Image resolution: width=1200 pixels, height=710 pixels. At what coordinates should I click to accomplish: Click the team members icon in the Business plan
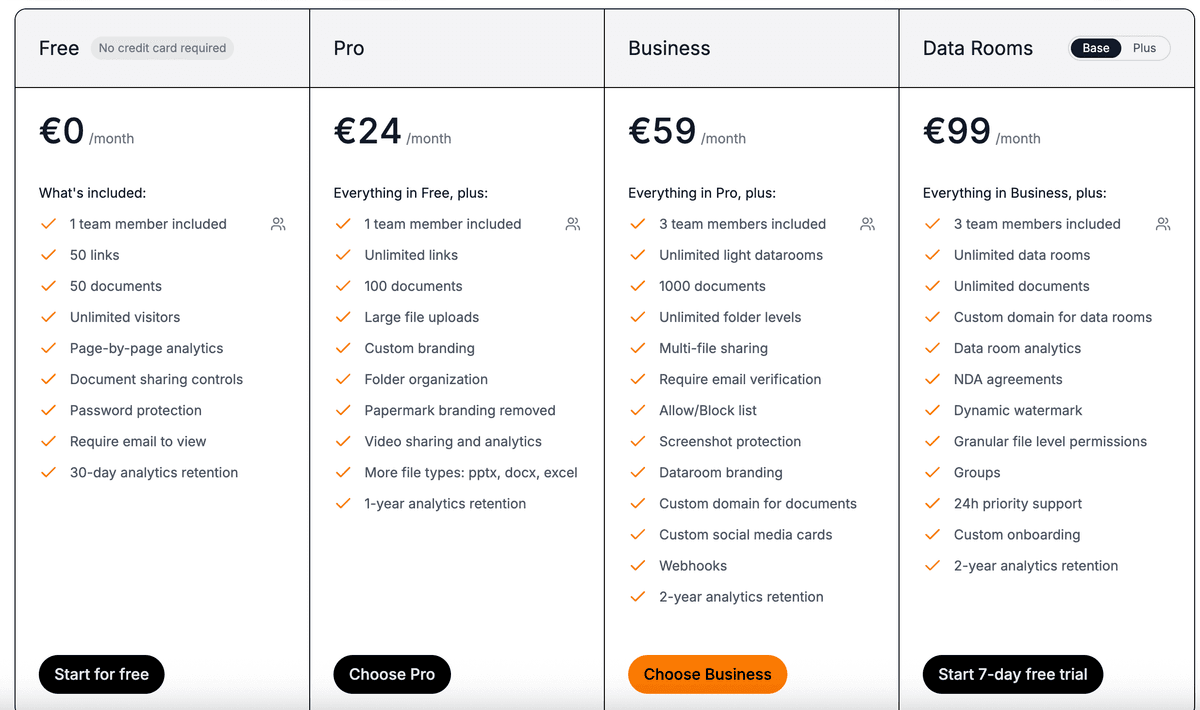[867, 224]
